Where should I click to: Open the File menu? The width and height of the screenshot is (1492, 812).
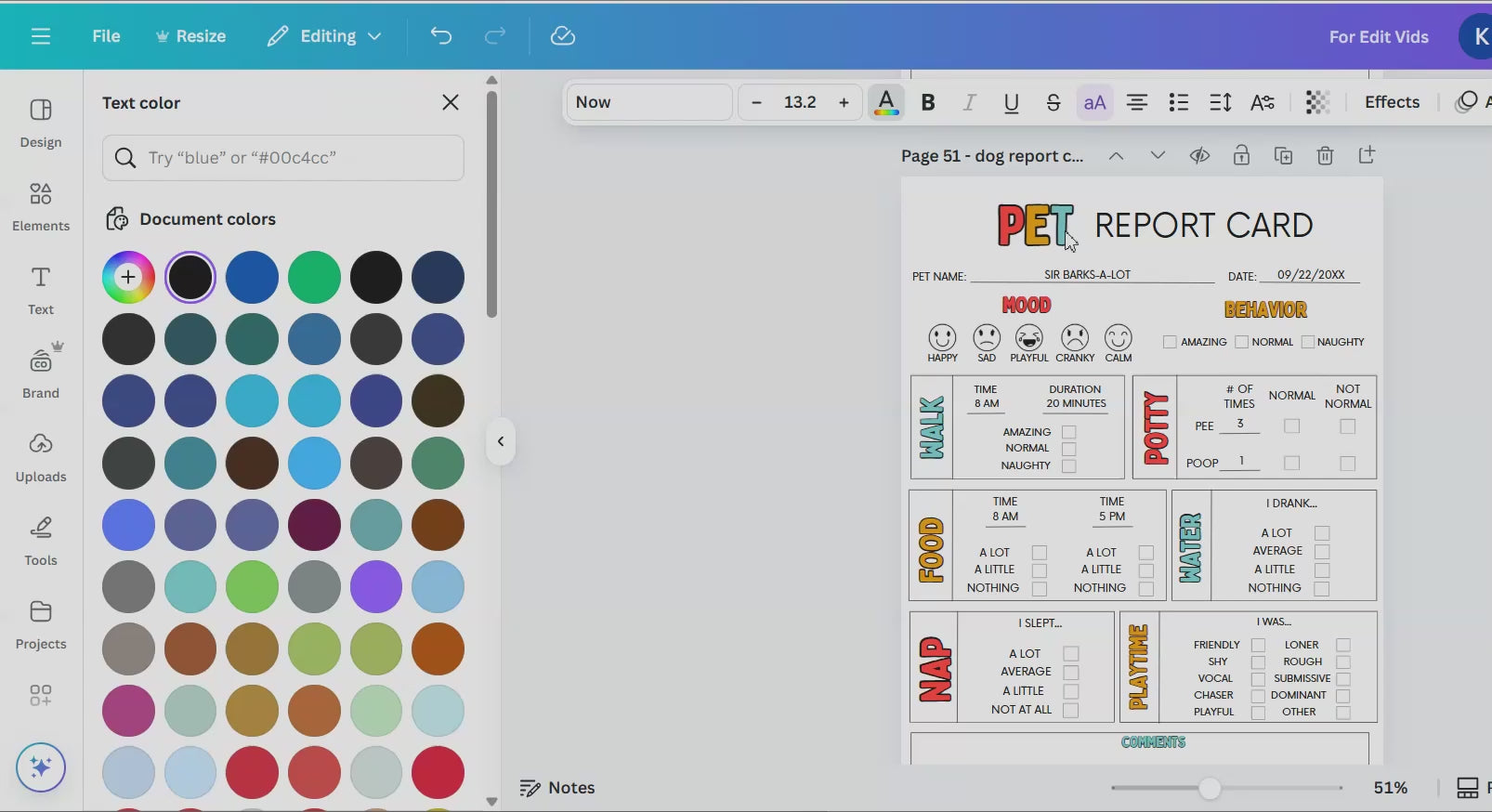click(106, 36)
